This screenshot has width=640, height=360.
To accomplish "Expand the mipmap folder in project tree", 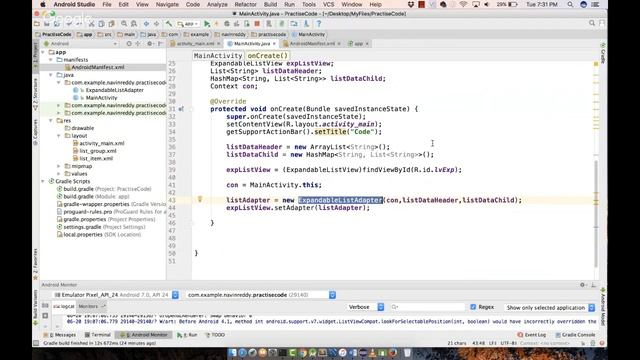I will point(59,166).
